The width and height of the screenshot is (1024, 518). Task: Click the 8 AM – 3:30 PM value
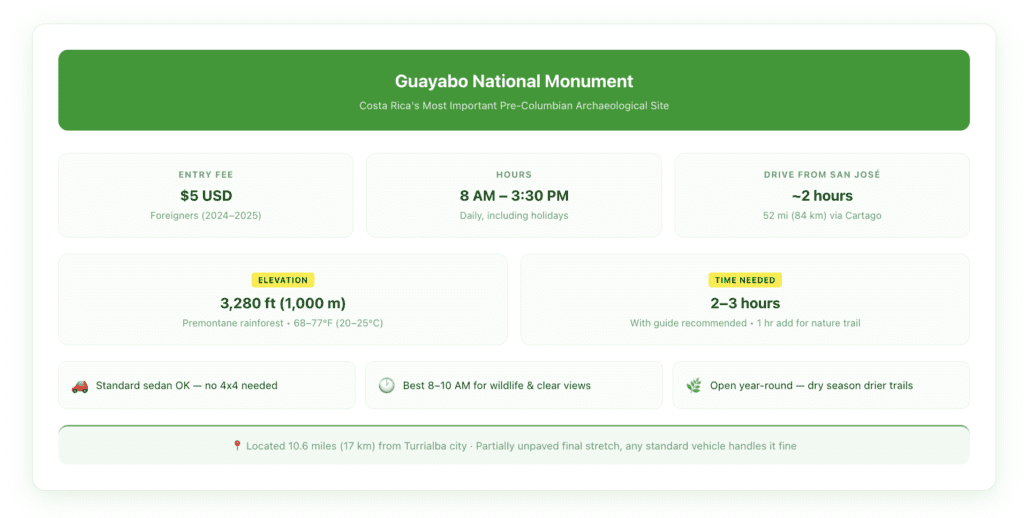point(514,195)
